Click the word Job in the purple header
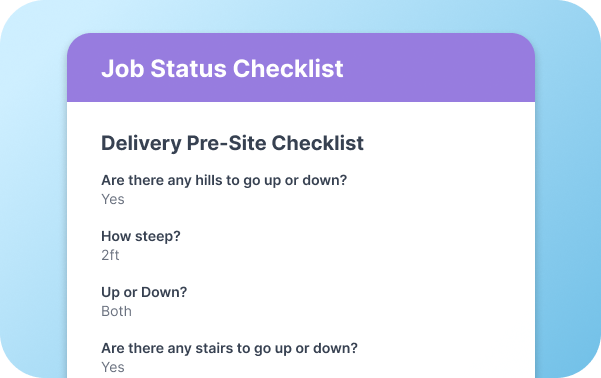601x378 pixels. (x=122, y=69)
